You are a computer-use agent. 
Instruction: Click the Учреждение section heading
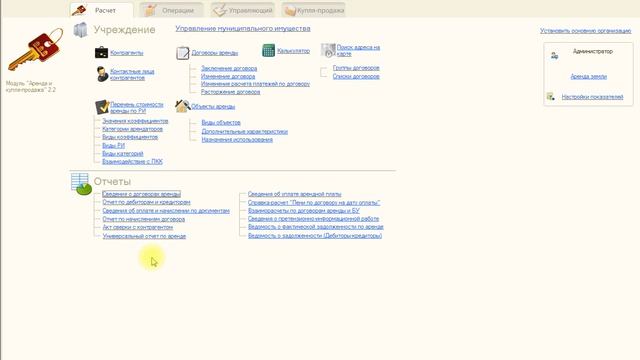(124, 29)
